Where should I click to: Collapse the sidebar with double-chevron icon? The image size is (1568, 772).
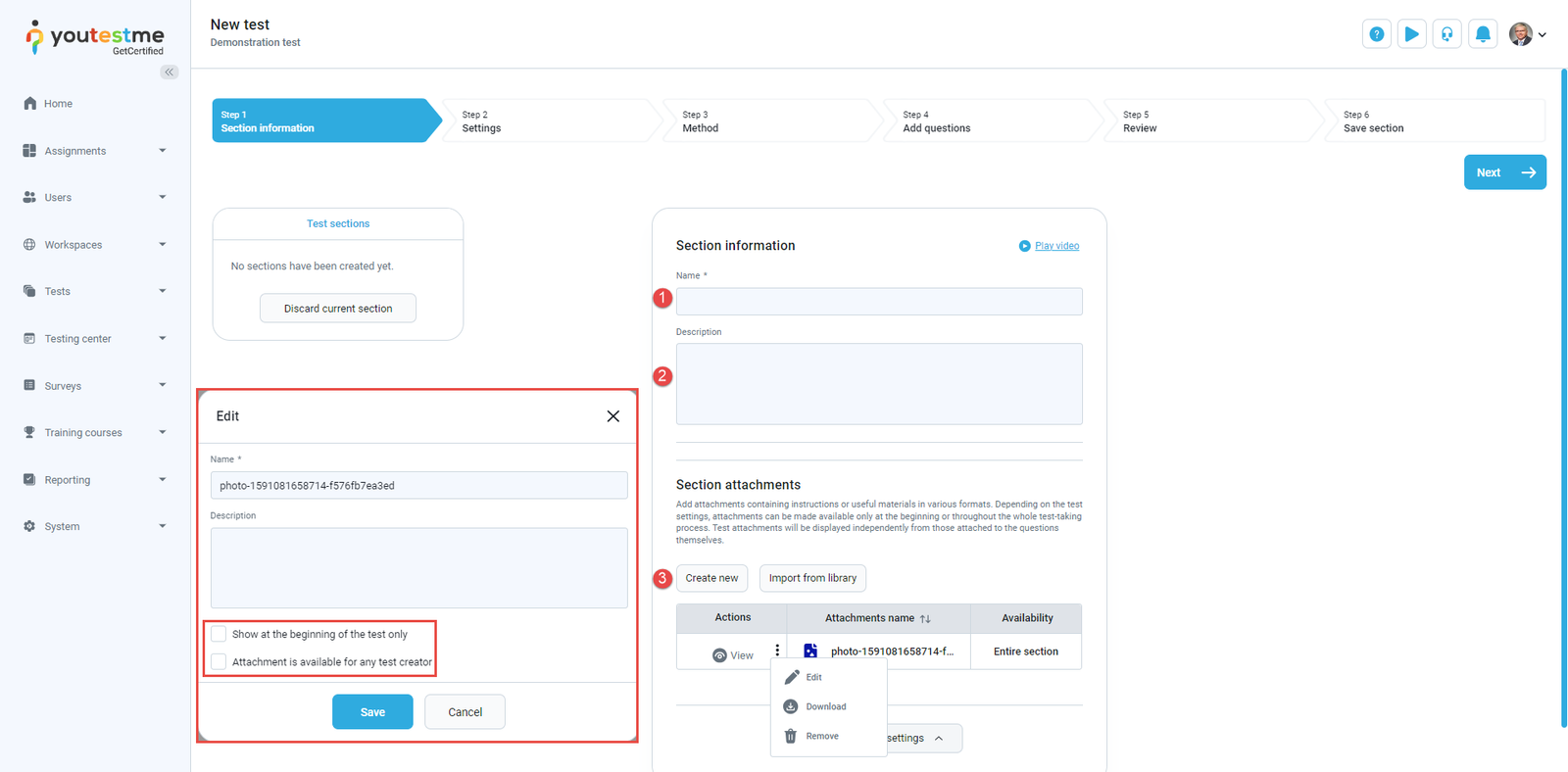point(169,72)
